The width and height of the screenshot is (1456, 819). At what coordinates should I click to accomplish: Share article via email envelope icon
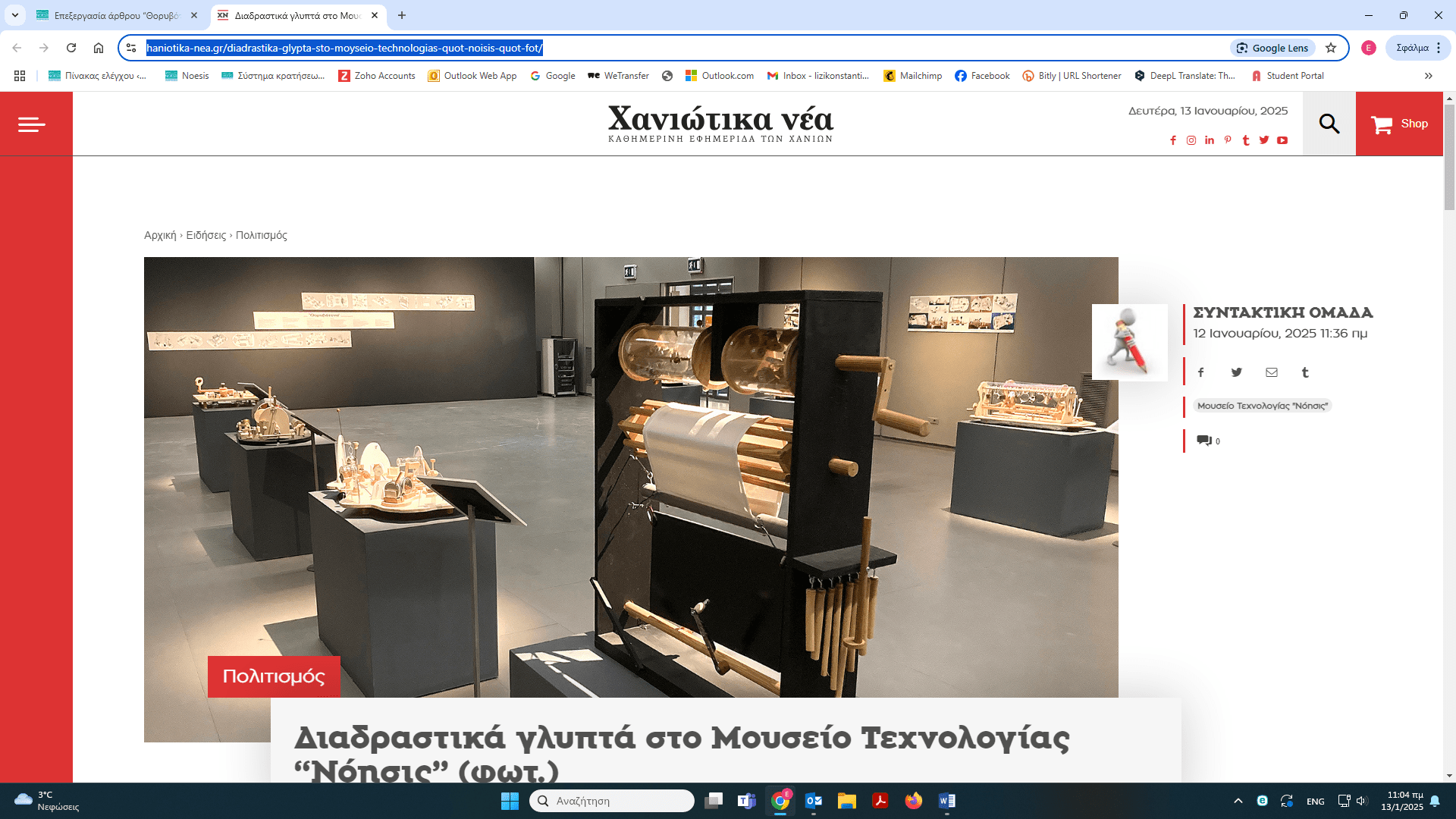pyautogui.click(x=1271, y=372)
